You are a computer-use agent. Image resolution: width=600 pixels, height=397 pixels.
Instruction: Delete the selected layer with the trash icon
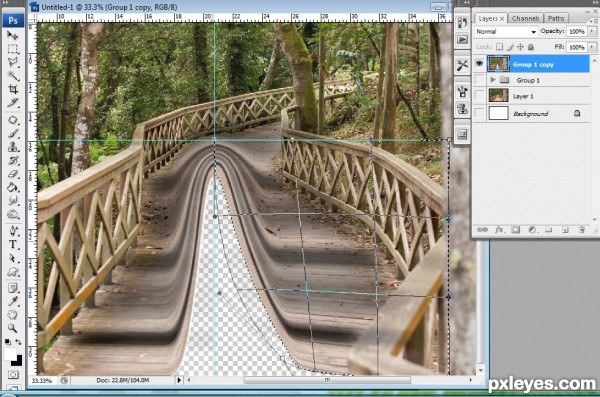tap(582, 230)
